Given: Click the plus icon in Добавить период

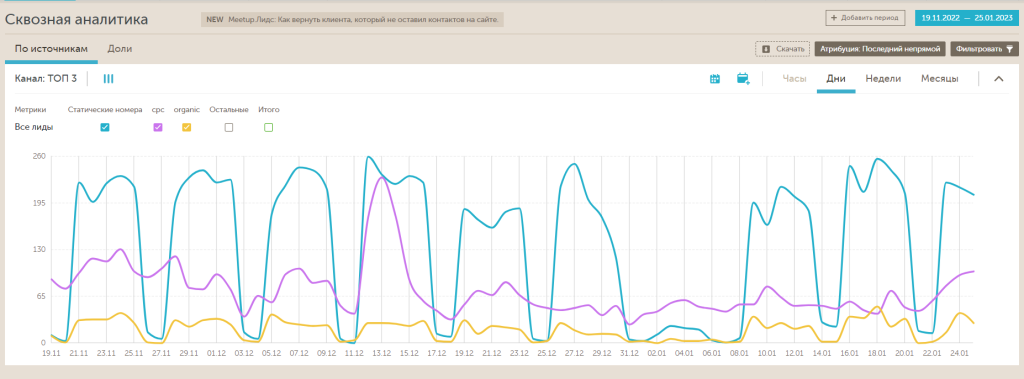Looking at the screenshot, I should (834, 18).
